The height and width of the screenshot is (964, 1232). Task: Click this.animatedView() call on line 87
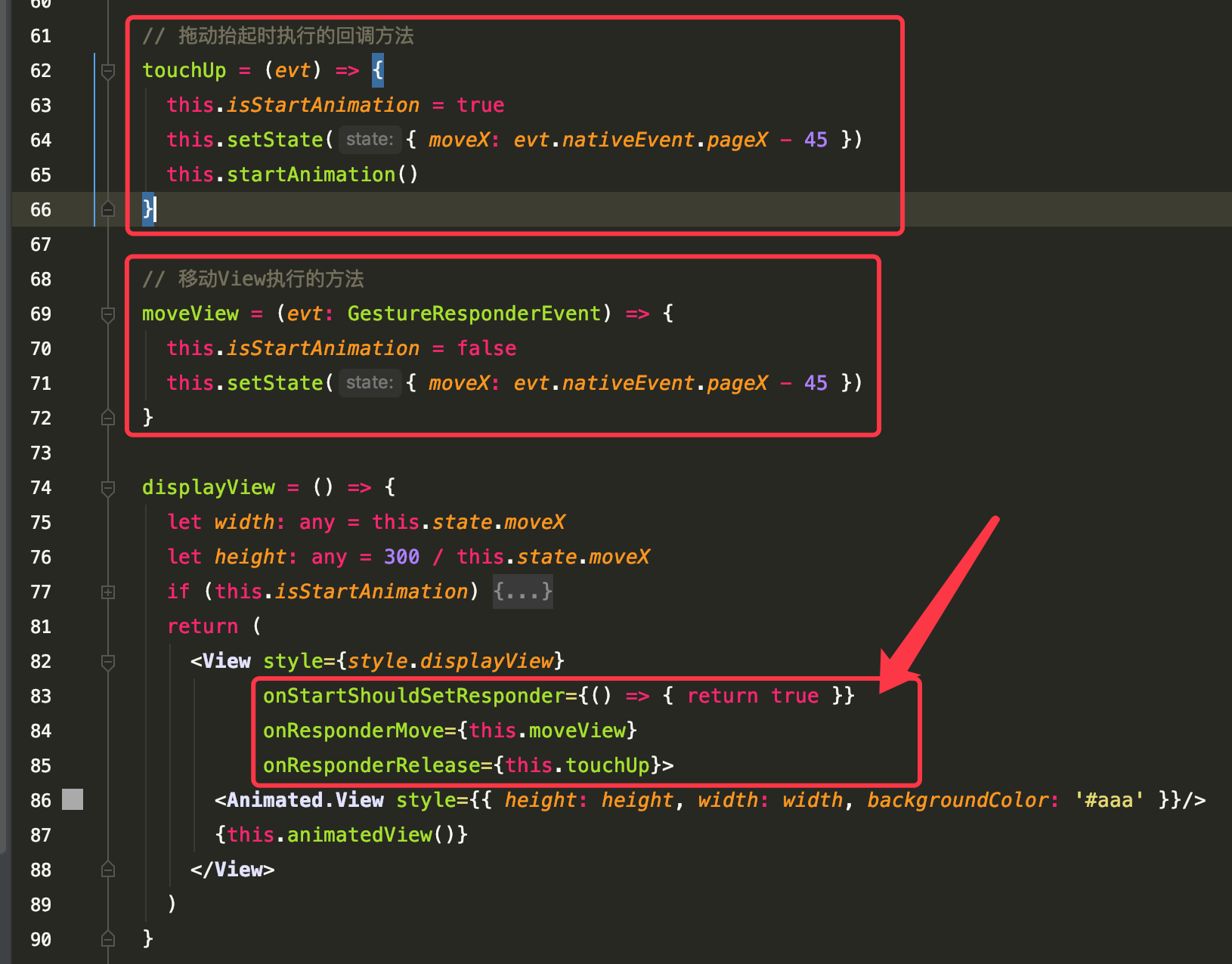(x=341, y=835)
